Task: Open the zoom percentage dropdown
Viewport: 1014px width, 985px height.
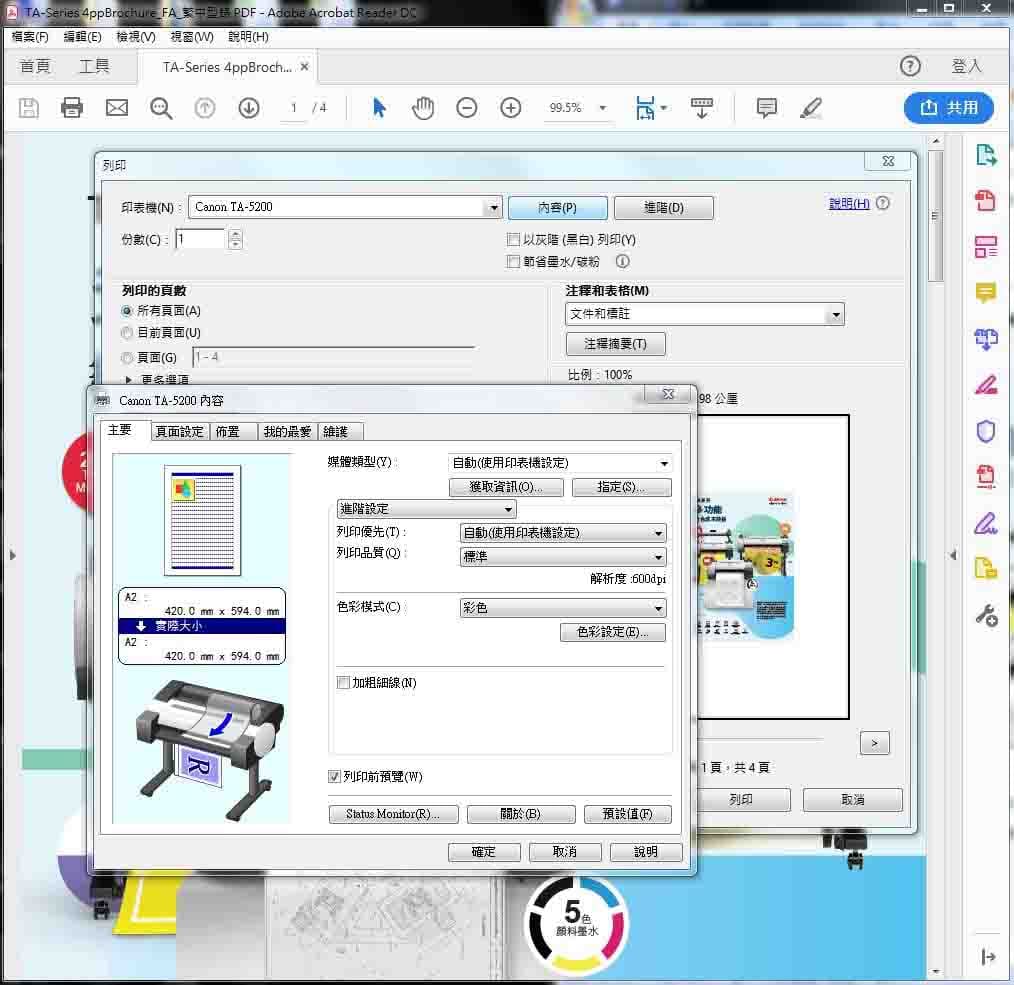Action: [603, 108]
